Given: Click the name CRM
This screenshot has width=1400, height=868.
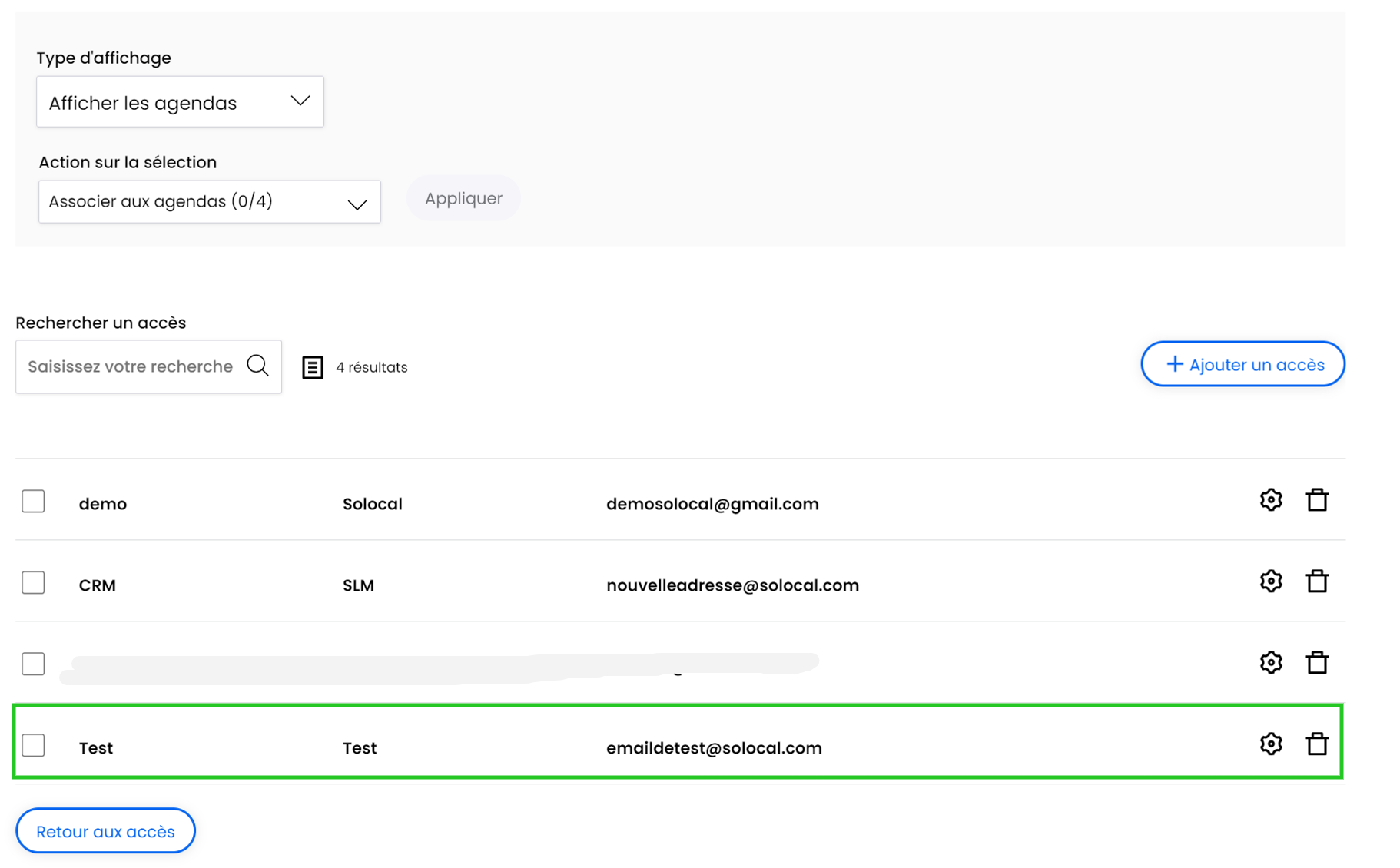Looking at the screenshot, I should [x=98, y=585].
